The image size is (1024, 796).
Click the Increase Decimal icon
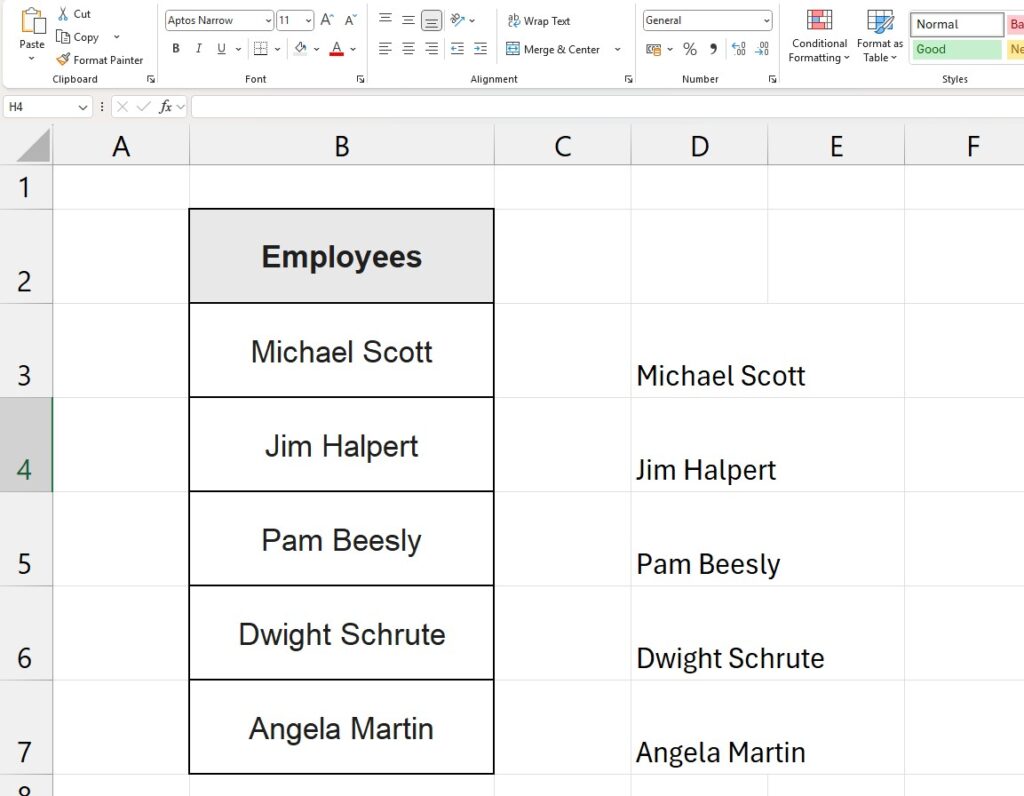tap(737, 48)
